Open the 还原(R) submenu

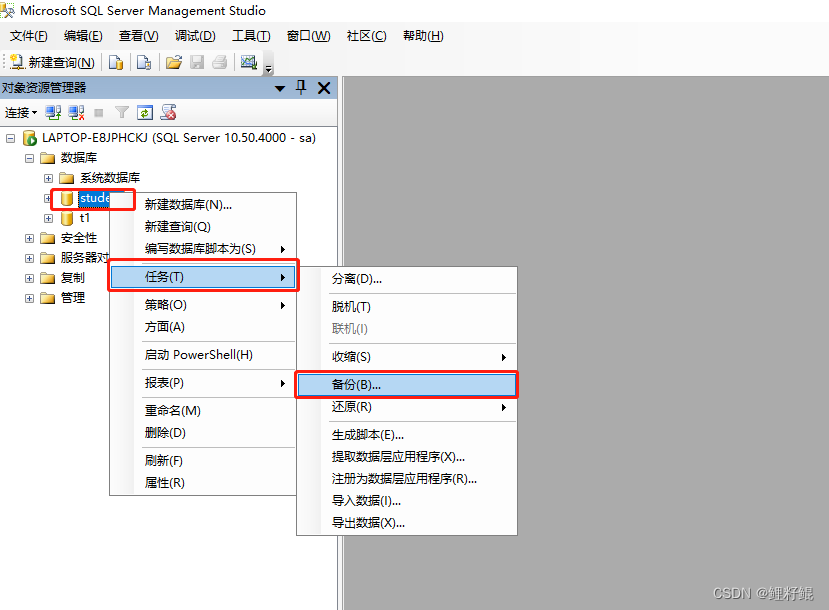pyautogui.click(x=407, y=407)
